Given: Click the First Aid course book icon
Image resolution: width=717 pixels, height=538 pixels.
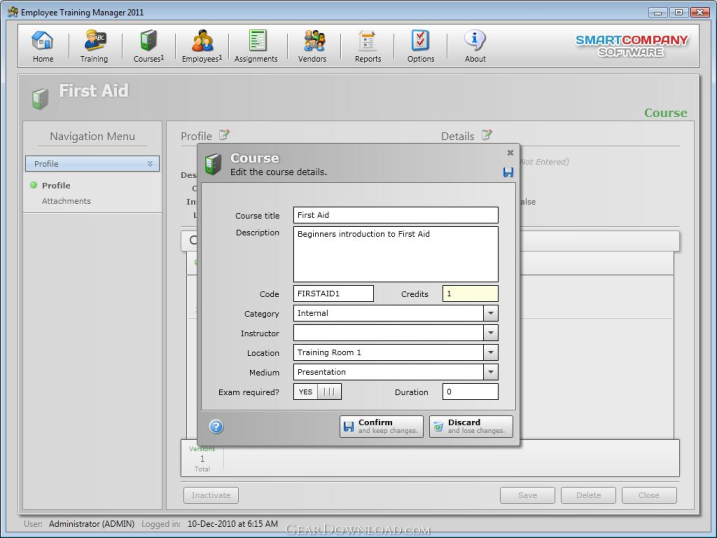Looking at the screenshot, I should click(x=40, y=98).
